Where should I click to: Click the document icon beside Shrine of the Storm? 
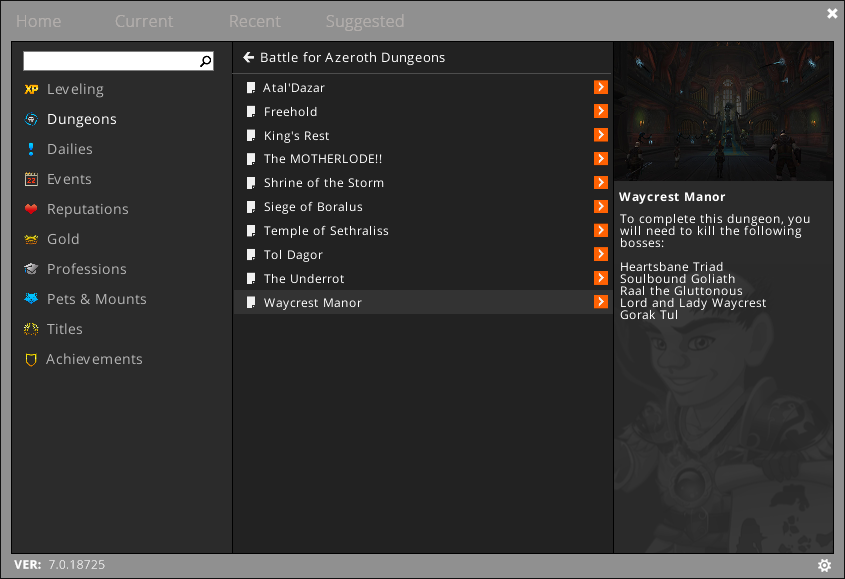click(251, 183)
